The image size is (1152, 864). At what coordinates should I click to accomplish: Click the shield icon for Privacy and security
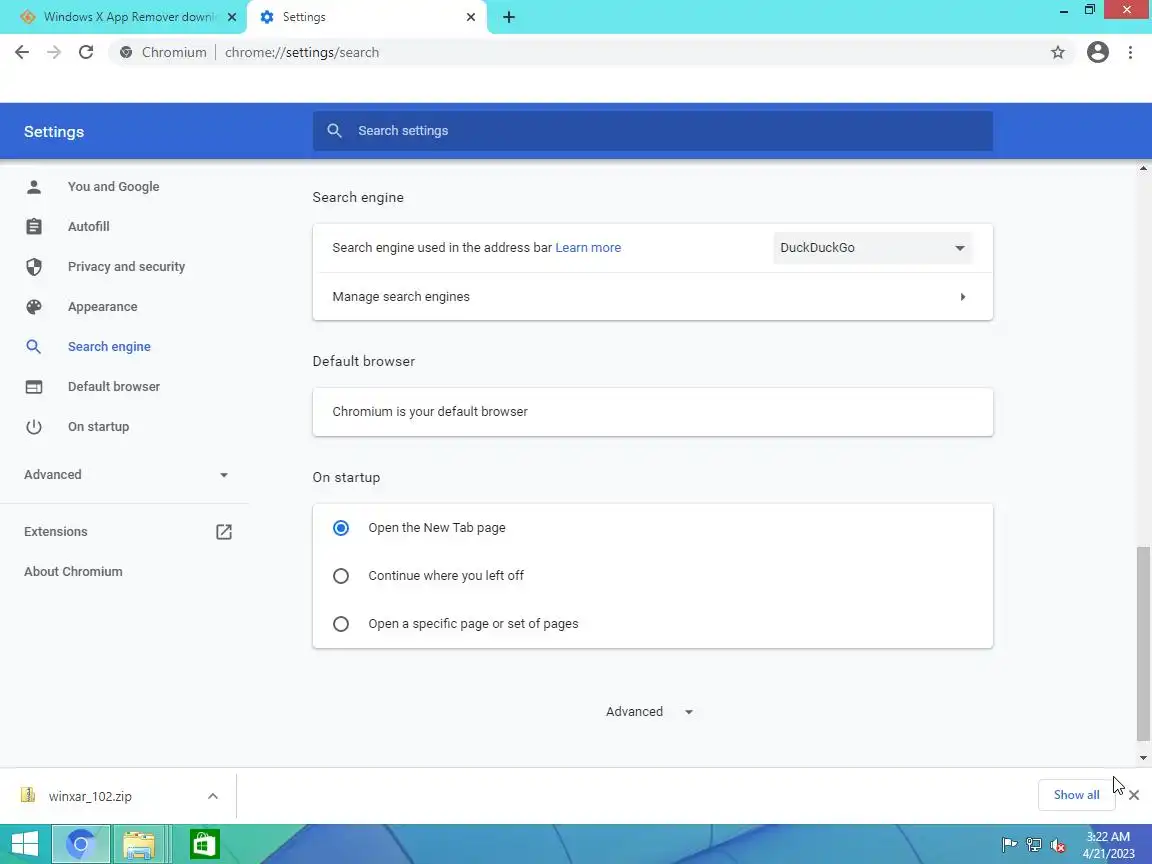[x=34, y=267]
